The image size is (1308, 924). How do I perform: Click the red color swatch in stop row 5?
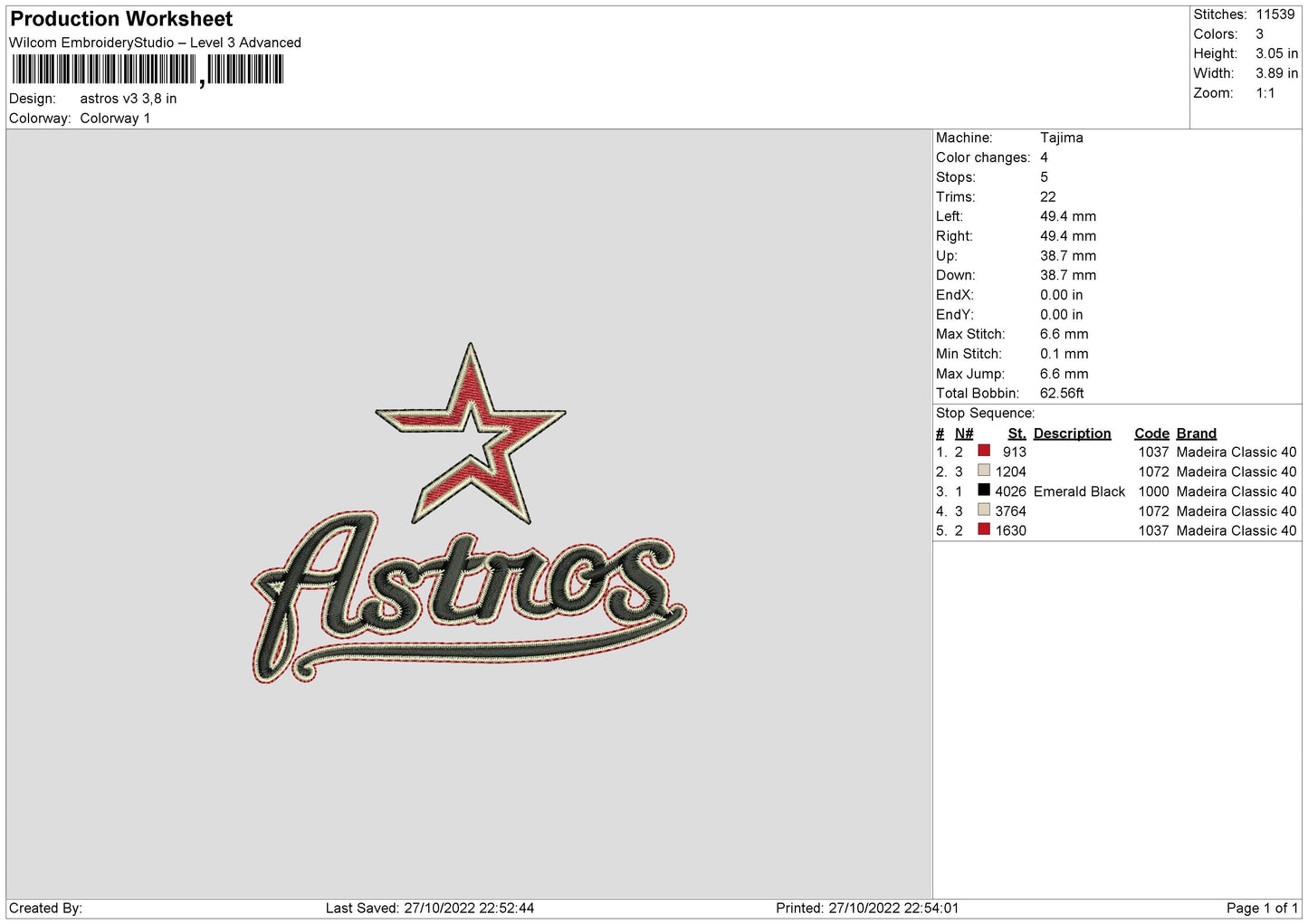click(x=984, y=529)
